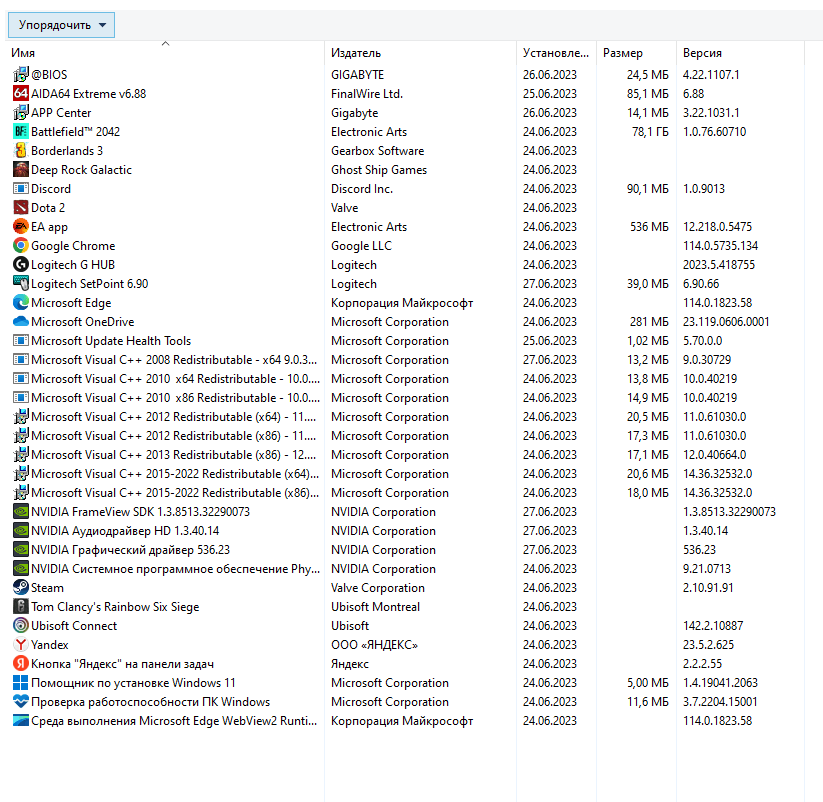Click Visual C++ 2008 Redistributable x64 entry
This screenshot has height=802, width=823.
(174, 360)
